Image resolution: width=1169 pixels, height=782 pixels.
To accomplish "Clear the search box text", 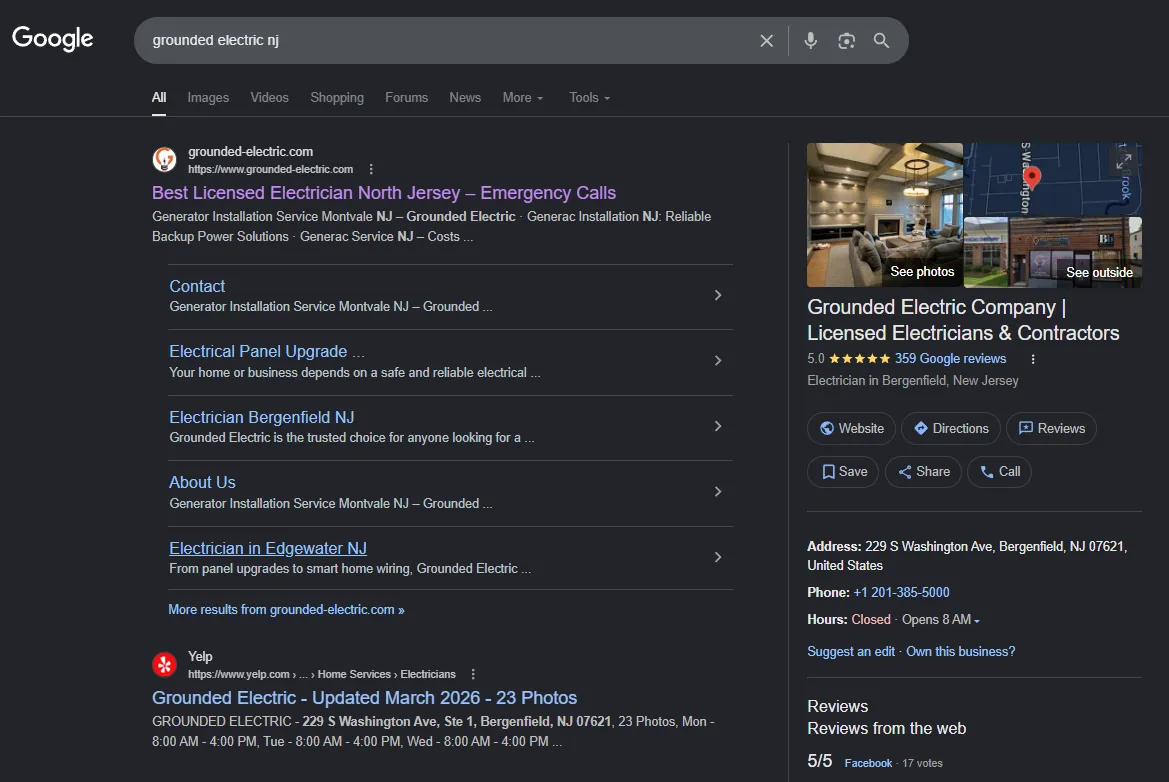I will coord(766,41).
